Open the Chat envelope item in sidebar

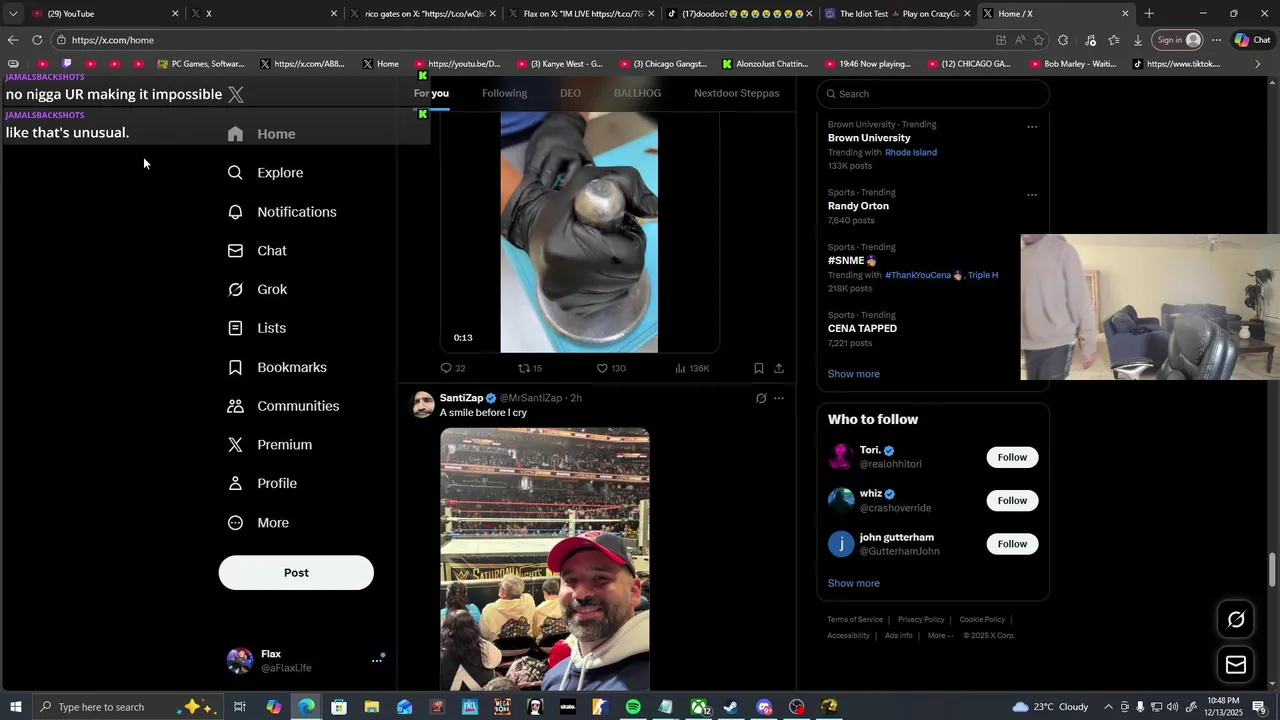[257, 251]
